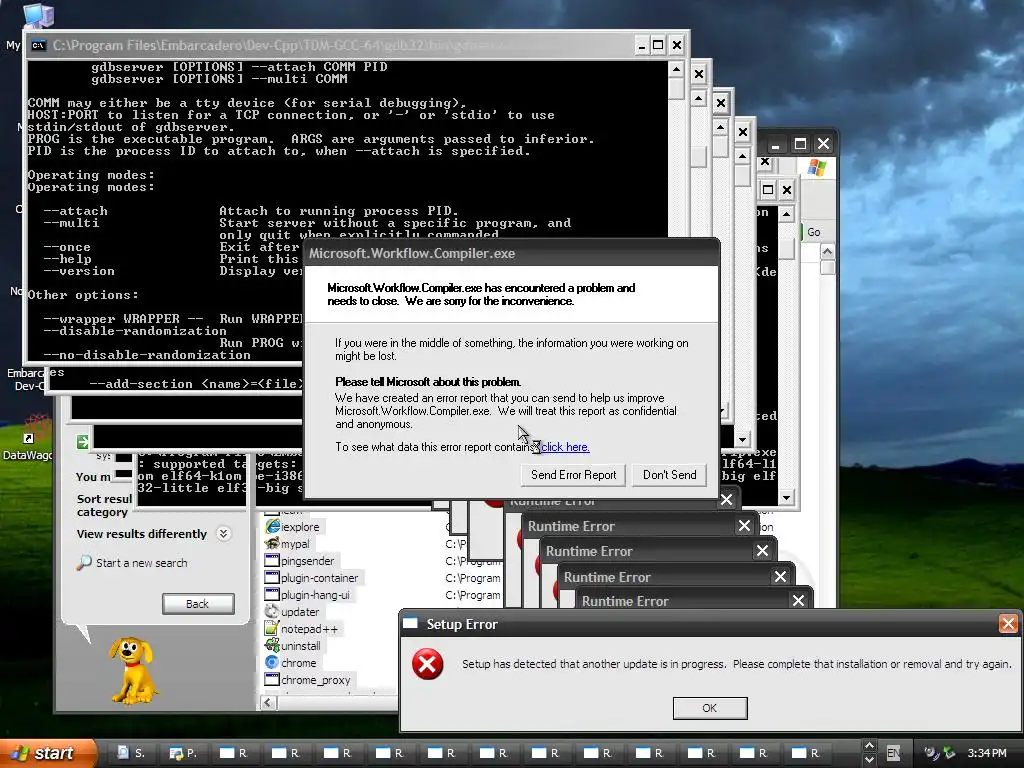This screenshot has width=1024, height=768.
Task: Select the pingsender file icon
Action: point(272,560)
